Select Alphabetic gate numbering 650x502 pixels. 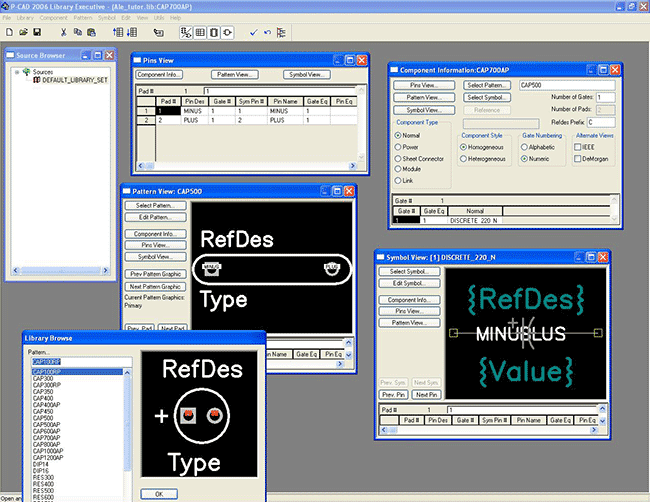click(524, 147)
